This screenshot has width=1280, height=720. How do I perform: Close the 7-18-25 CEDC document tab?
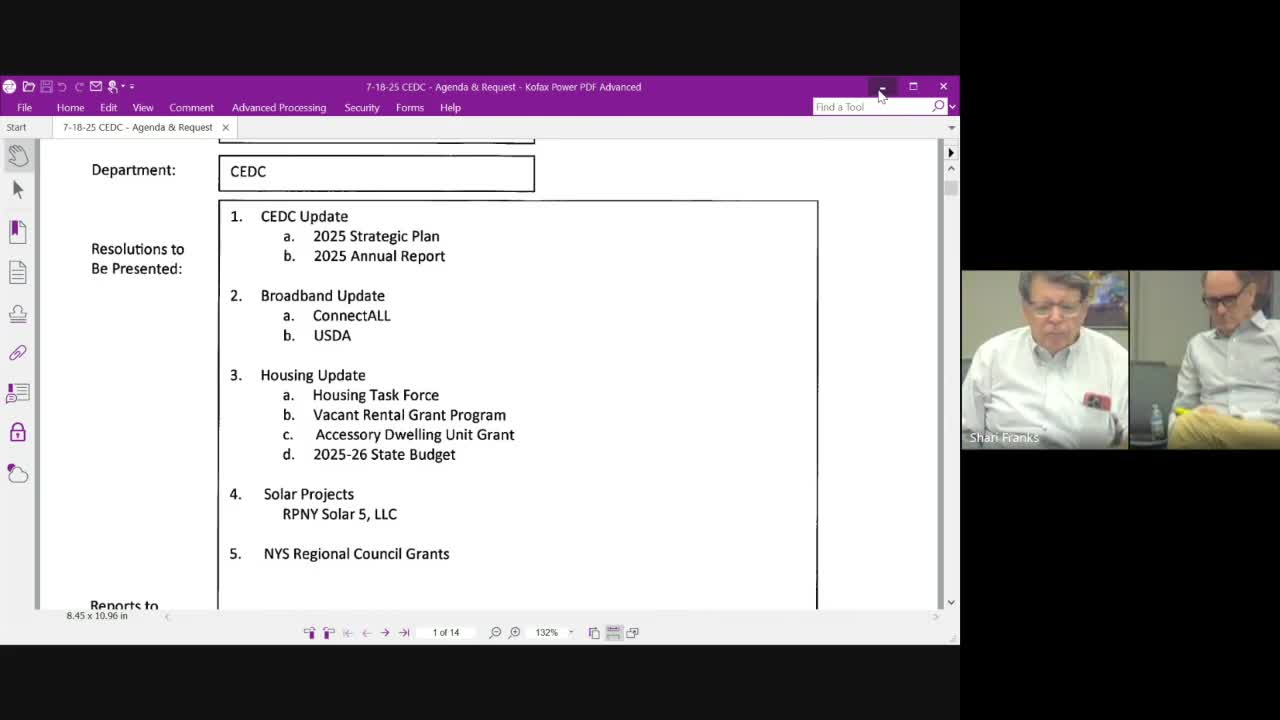point(225,127)
